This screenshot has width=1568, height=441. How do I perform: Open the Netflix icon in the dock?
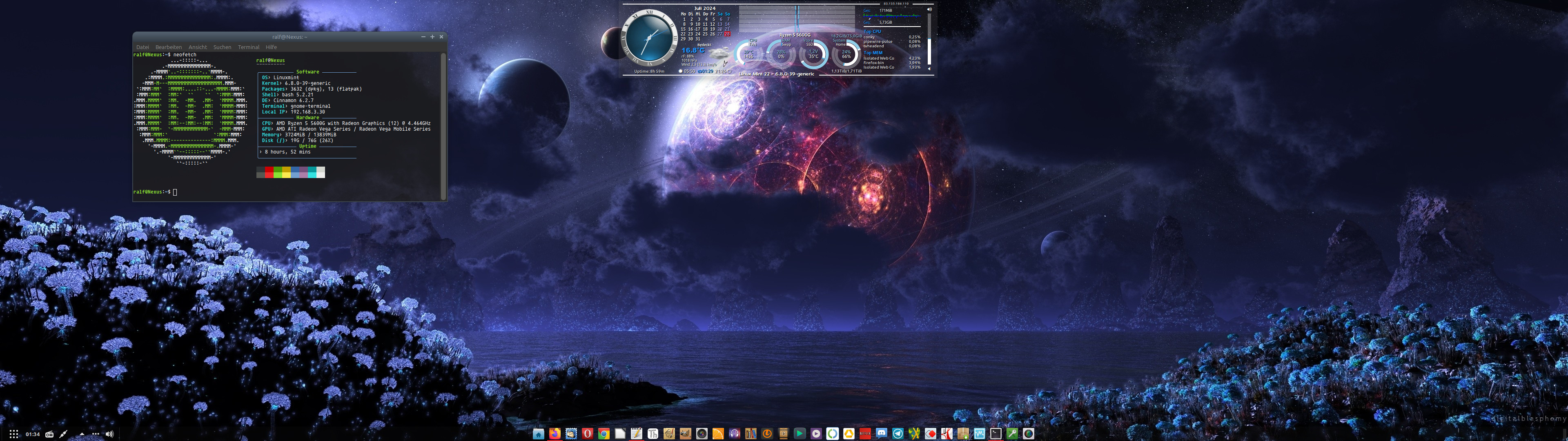pyautogui.click(x=865, y=434)
